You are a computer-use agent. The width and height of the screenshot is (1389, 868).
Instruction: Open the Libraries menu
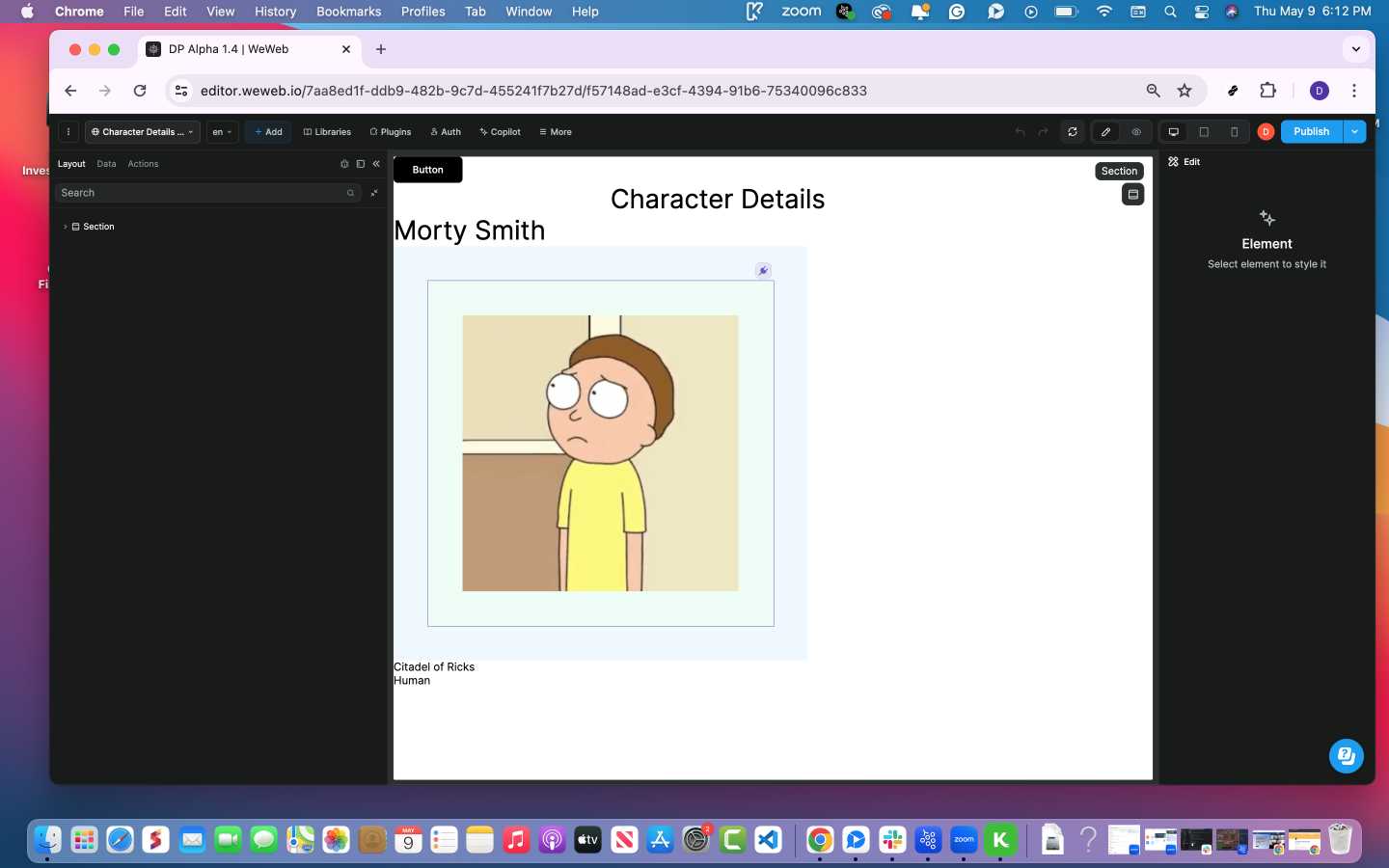point(327,132)
